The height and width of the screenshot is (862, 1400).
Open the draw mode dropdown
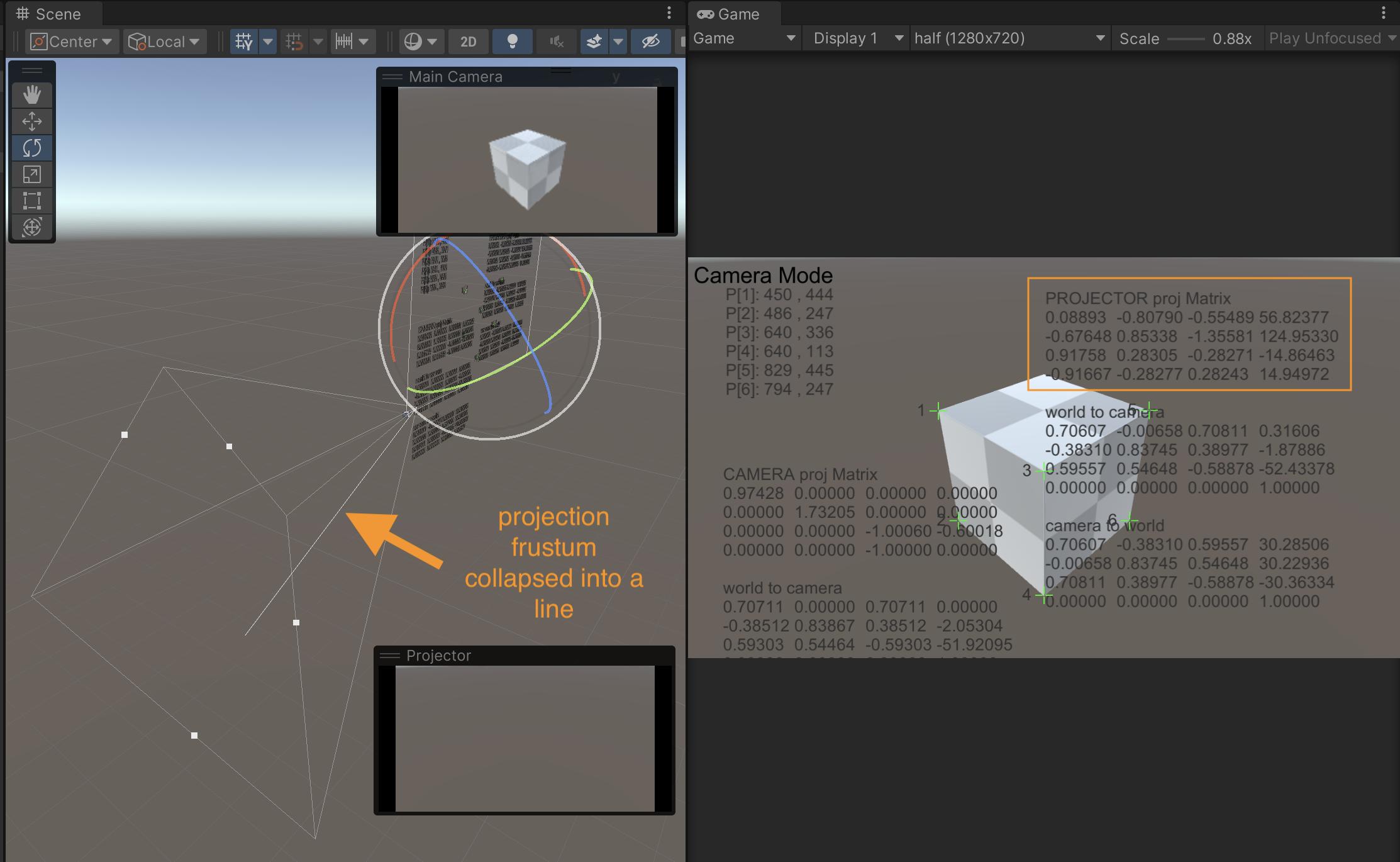[421, 42]
